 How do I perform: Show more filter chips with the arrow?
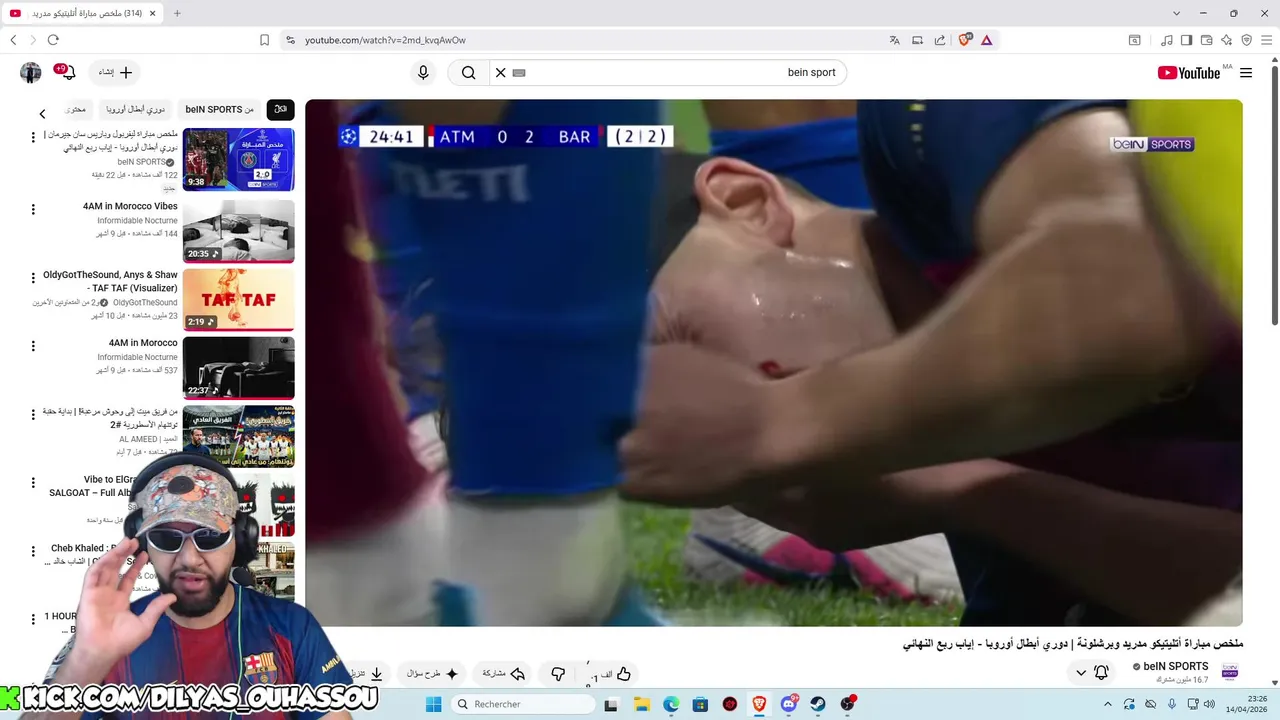click(x=42, y=113)
